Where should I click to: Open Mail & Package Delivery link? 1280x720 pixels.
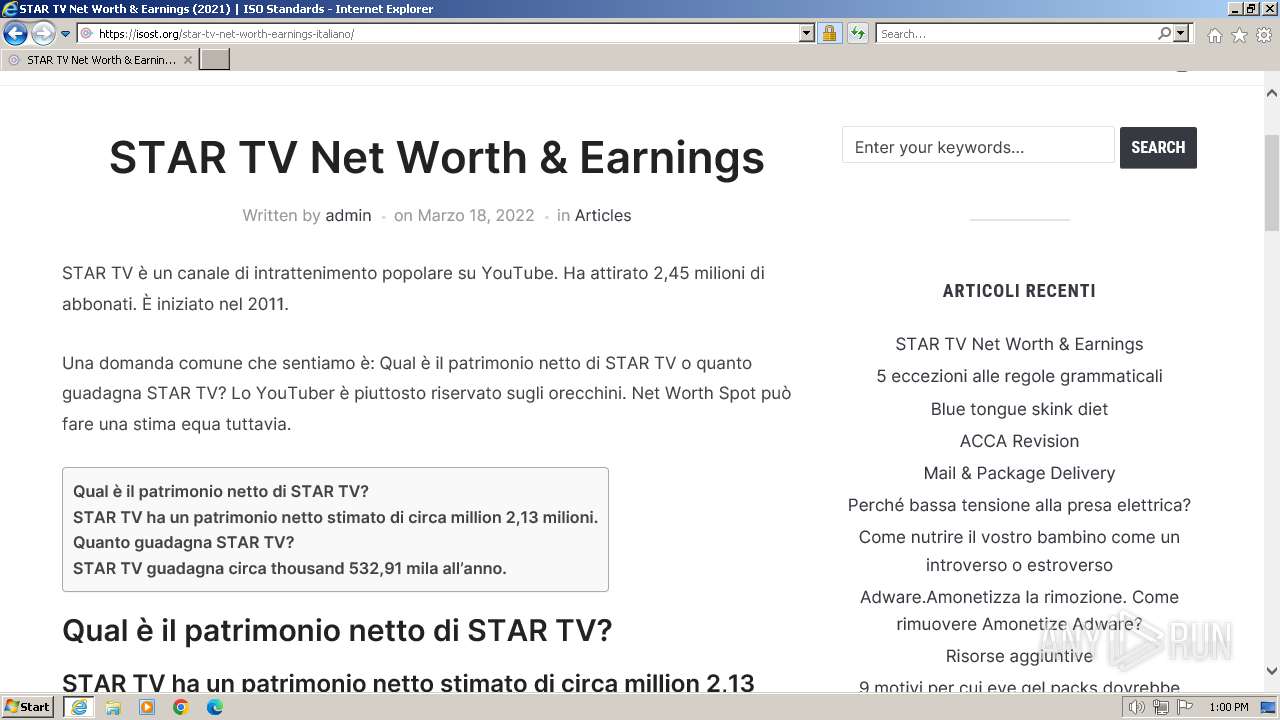[x=1019, y=473]
